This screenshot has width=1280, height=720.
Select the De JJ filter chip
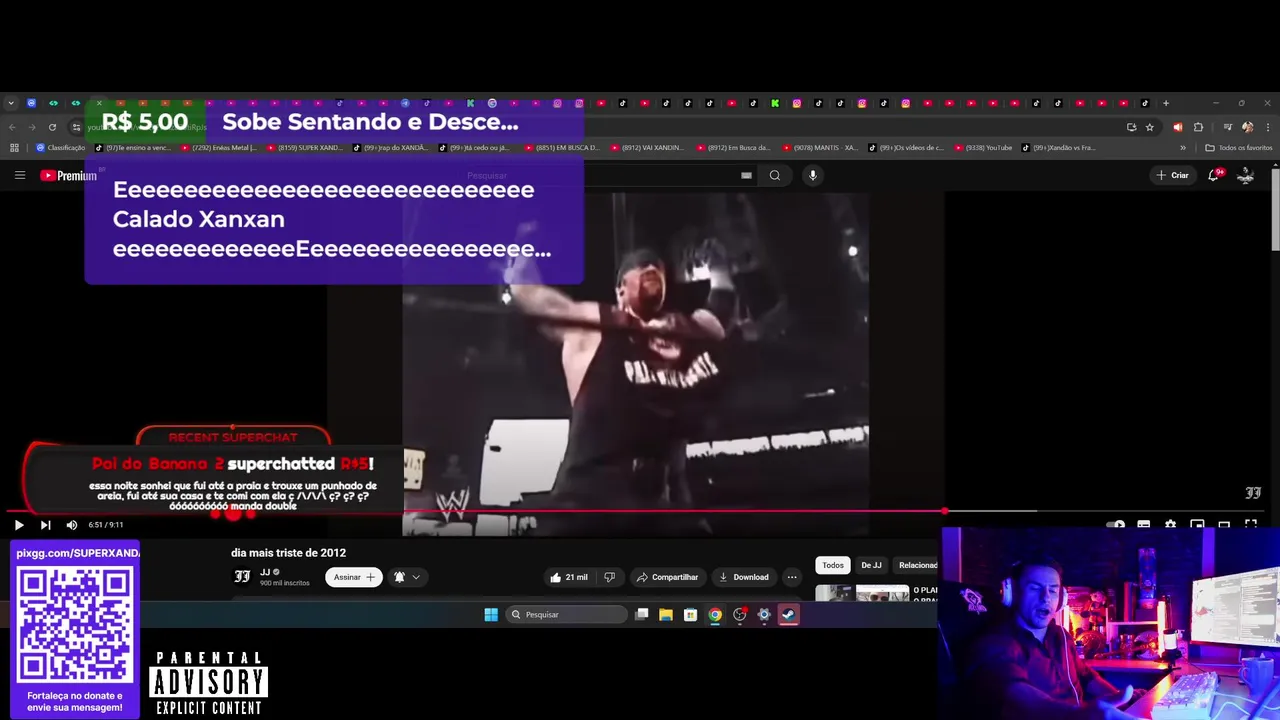871,565
